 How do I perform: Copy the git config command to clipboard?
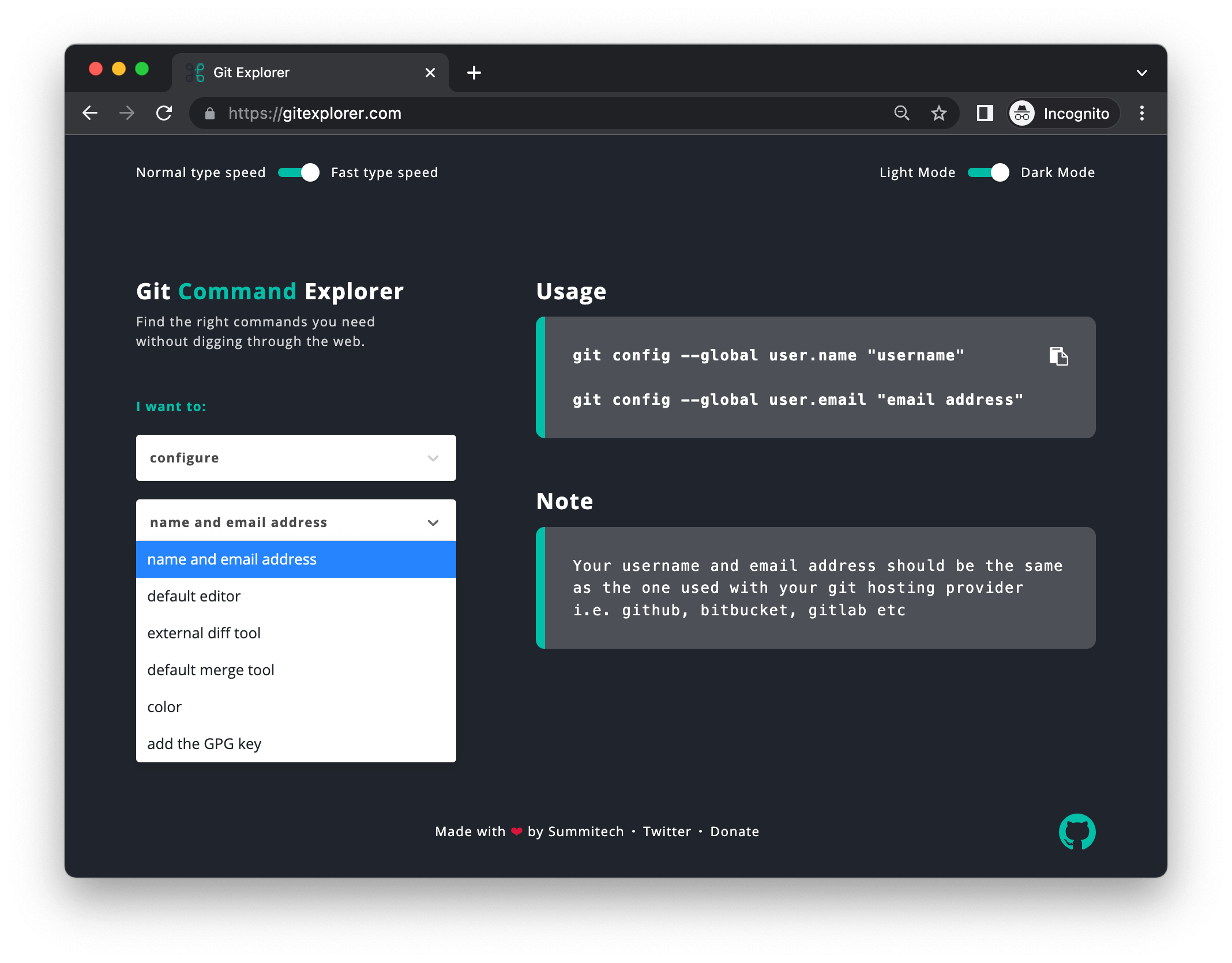[1058, 356]
